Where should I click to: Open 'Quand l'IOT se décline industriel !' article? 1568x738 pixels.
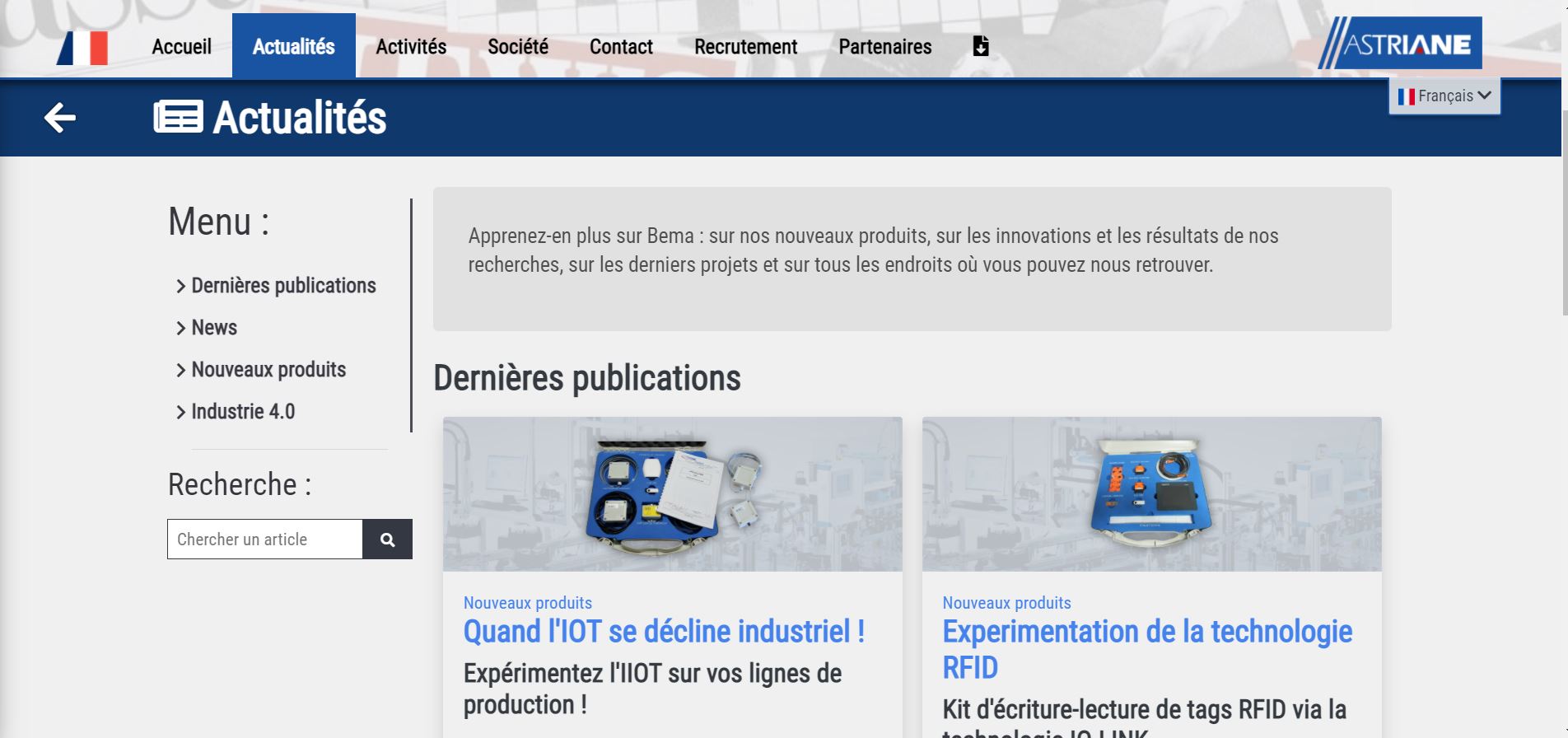point(664,632)
